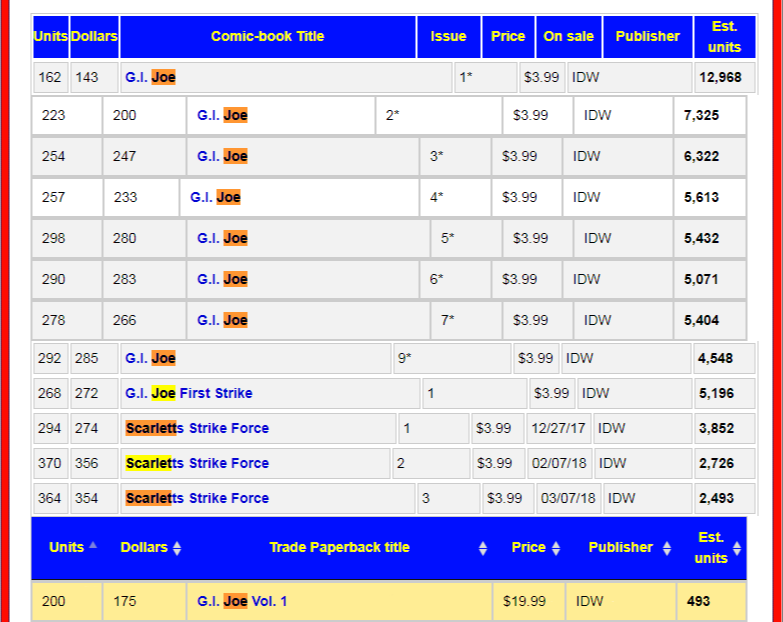Screen dimensions: 783x622
Task: Sort paperback table by Est. units arrows
Action: click(737, 548)
